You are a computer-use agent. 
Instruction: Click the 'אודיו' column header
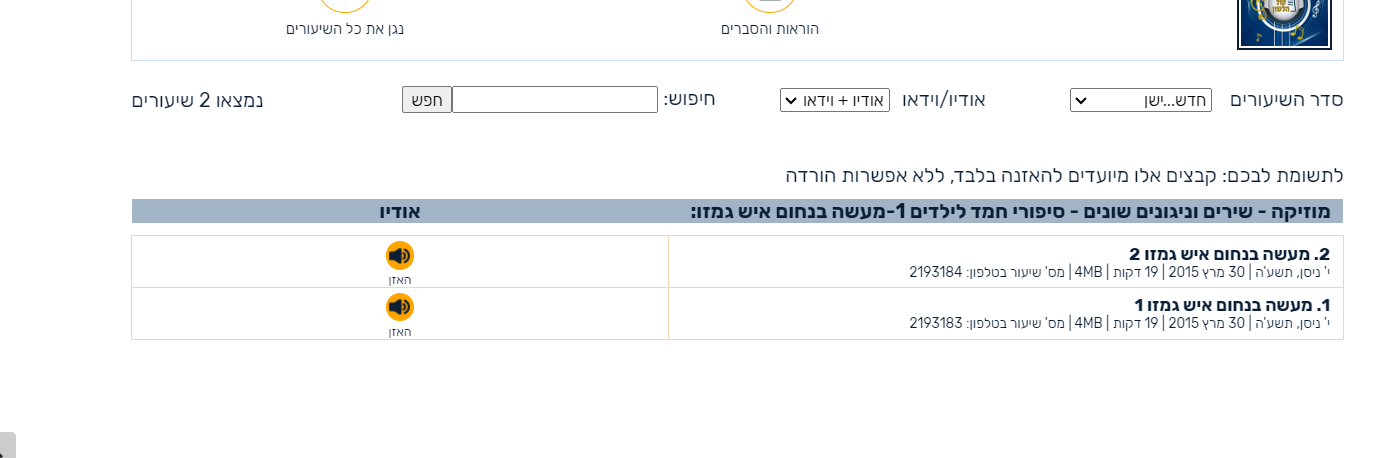[400, 211]
